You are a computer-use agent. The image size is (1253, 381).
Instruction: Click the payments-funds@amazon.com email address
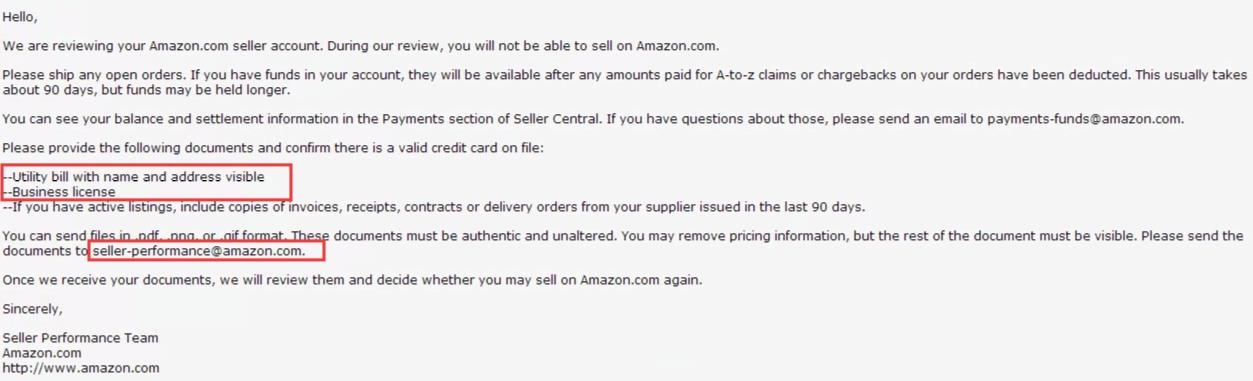[1084, 119]
